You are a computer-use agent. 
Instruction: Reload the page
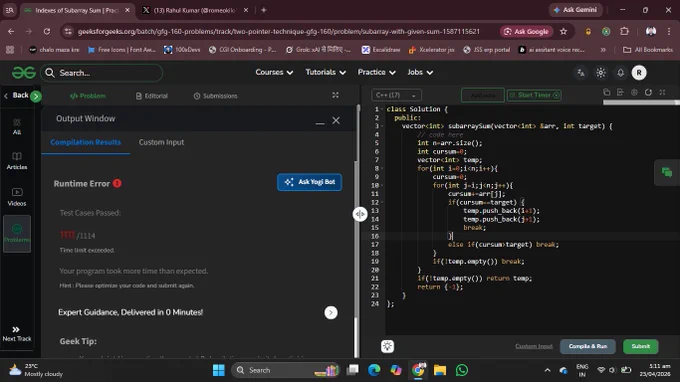pos(47,31)
